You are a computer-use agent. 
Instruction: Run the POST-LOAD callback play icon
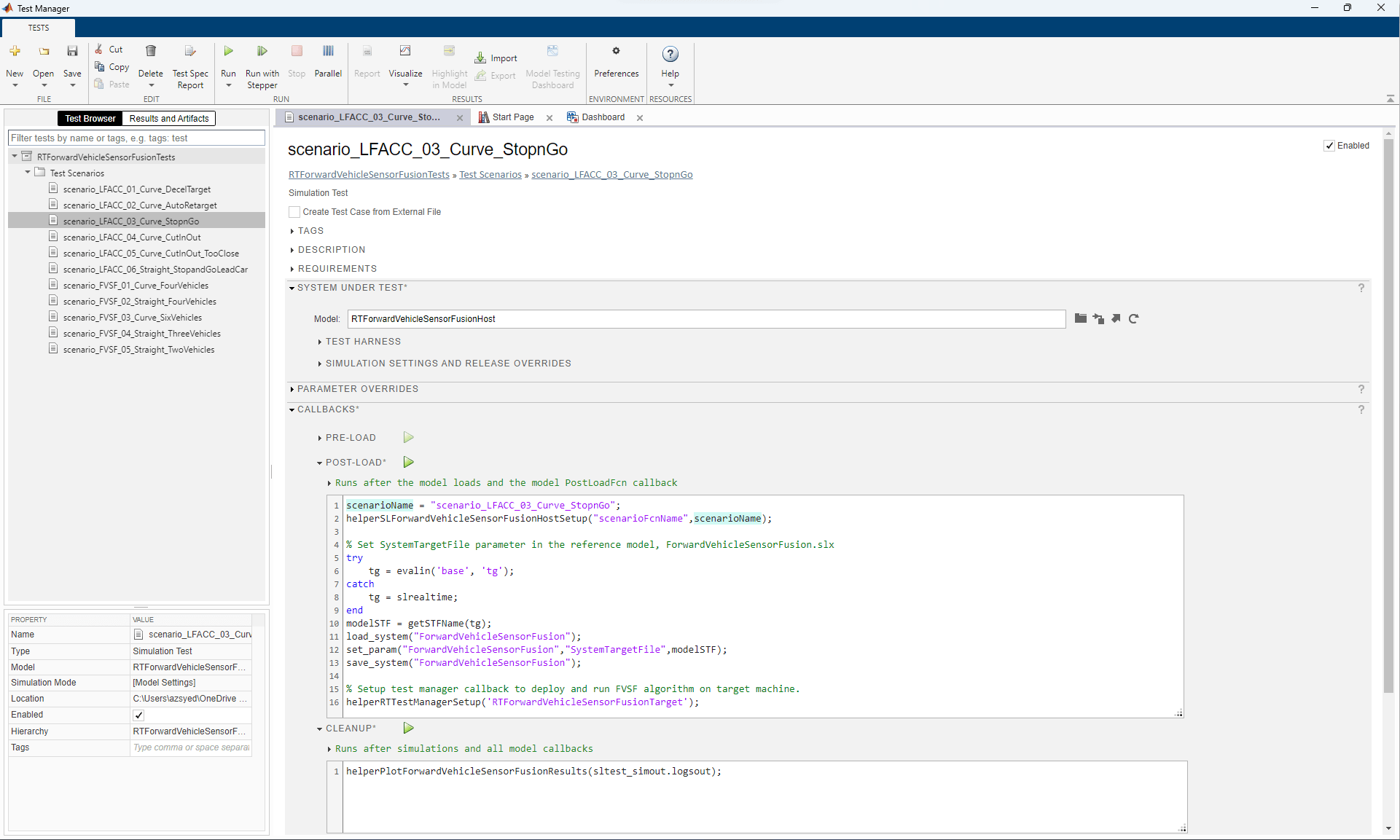(409, 463)
